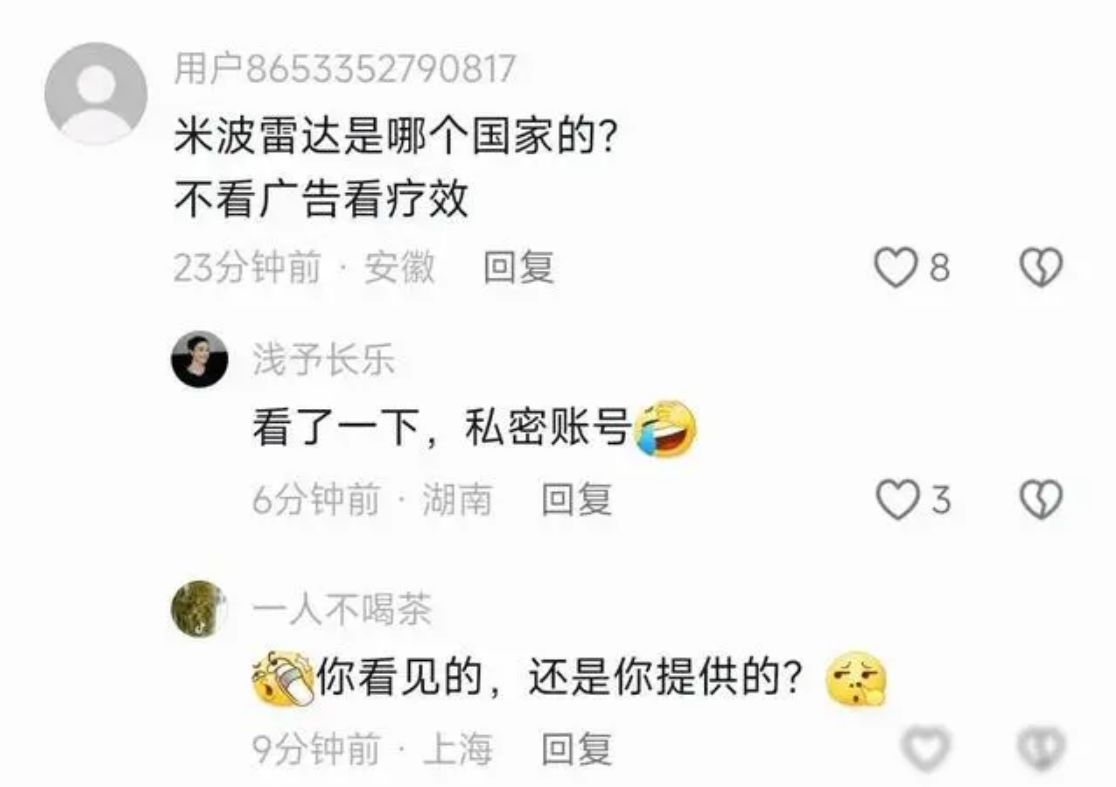Like the comment with 8 likes
Viewport: 1116px width, 787px height.
click(x=895, y=268)
